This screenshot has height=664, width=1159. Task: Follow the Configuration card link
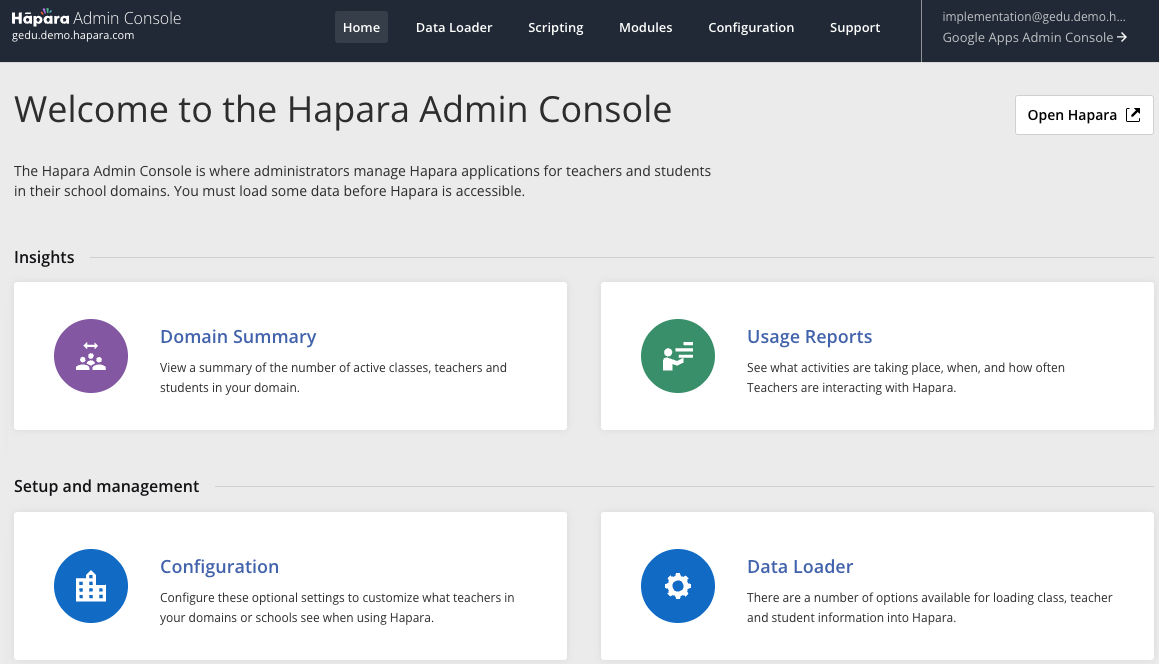click(x=220, y=566)
